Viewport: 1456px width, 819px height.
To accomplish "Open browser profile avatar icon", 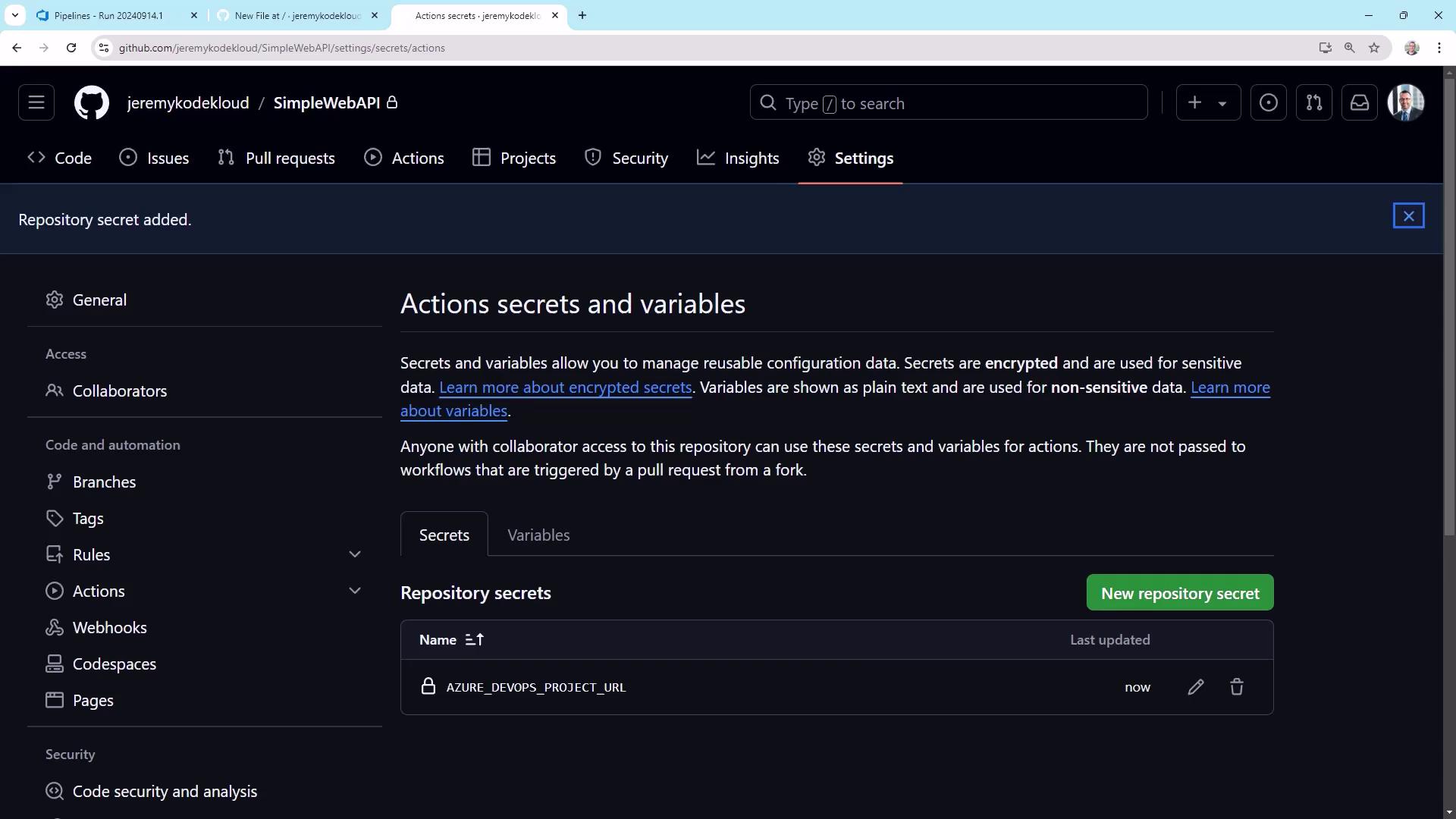I will coord(1411,48).
